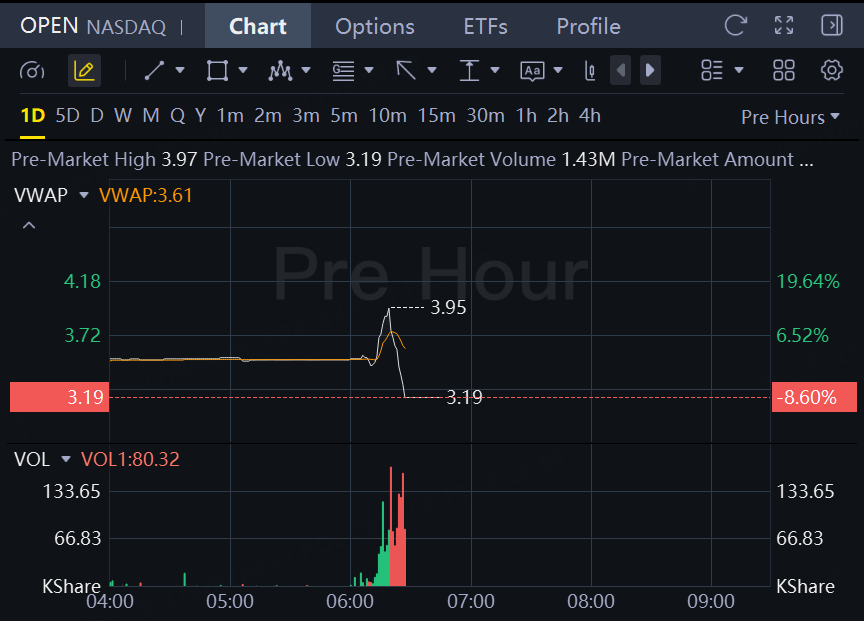Click the OPEN ticker symbol
Image resolution: width=864 pixels, height=621 pixels.
[x=49, y=26]
